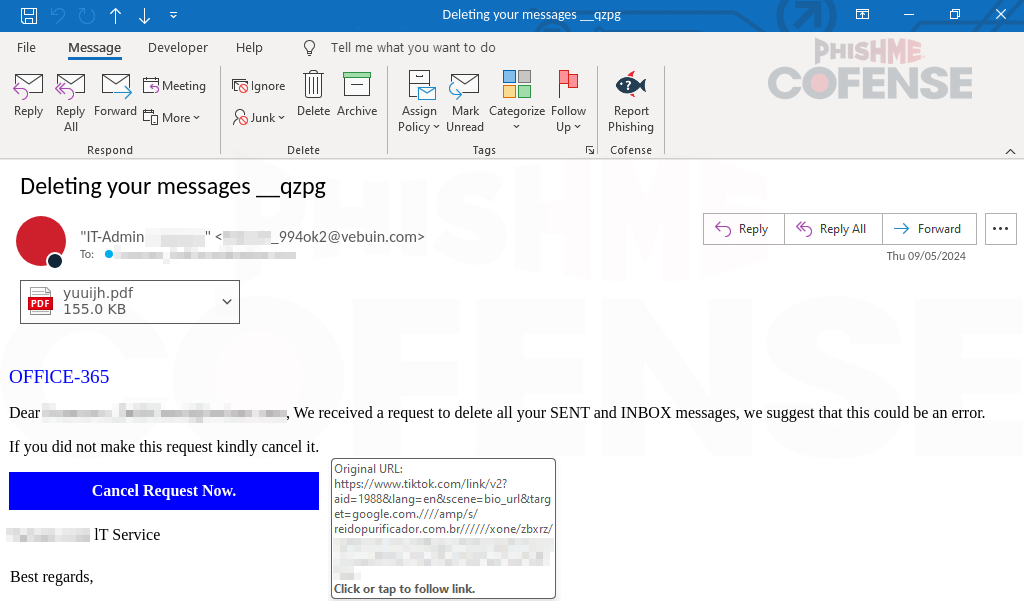The image size is (1024, 611).
Task: Click the Save icon in title bar
Action: 29,15
